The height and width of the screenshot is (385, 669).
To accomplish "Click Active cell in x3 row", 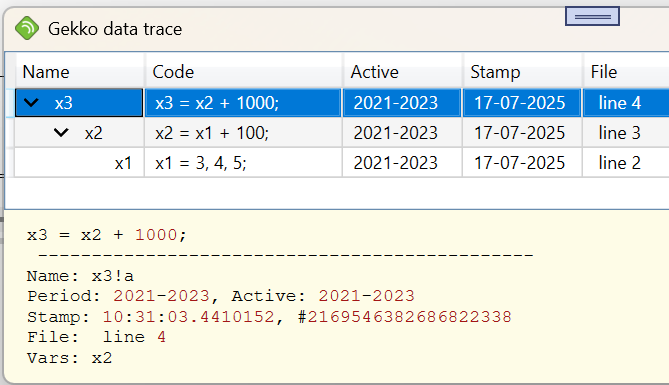I will [402, 103].
